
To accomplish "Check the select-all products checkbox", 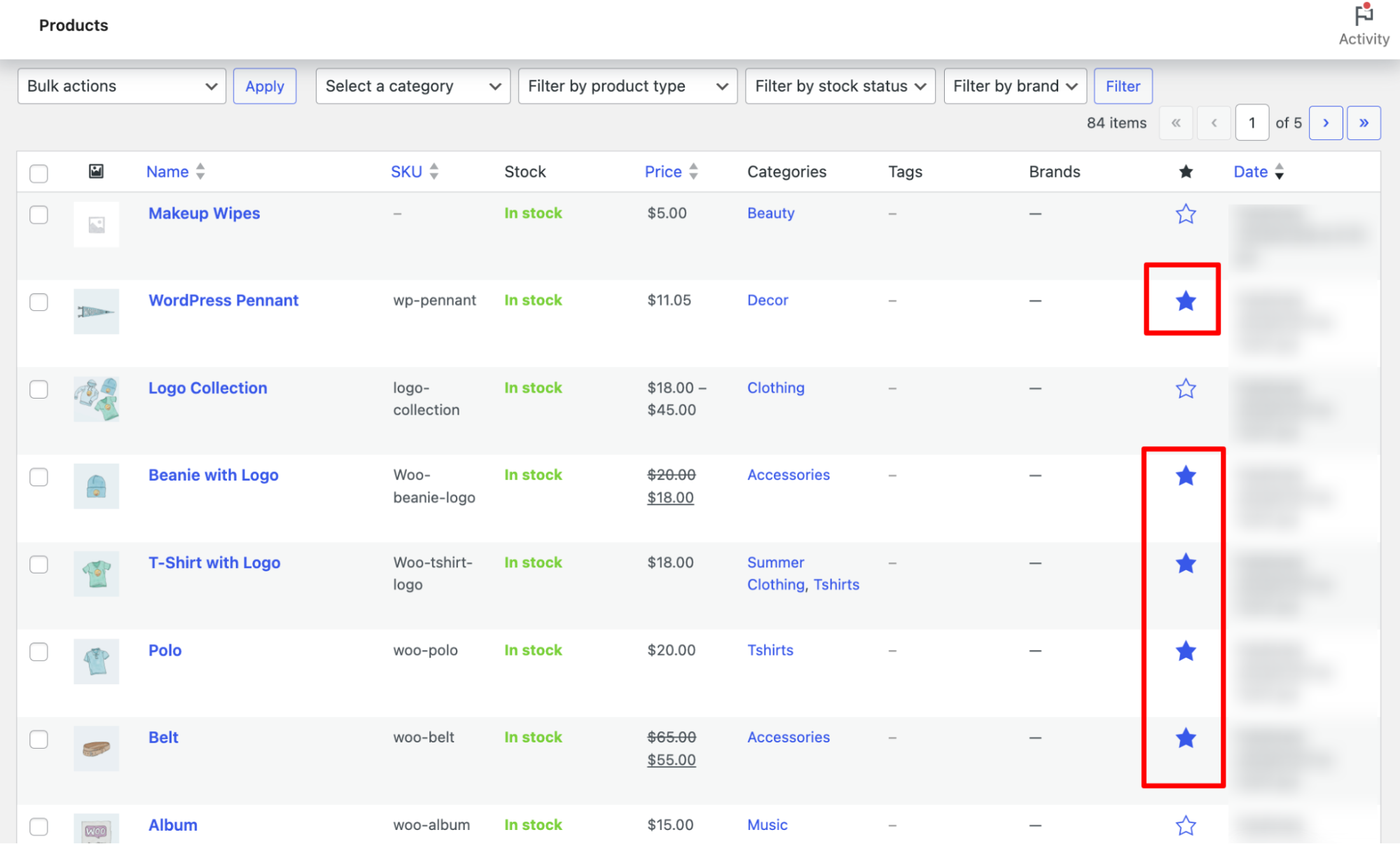I will [x=39, y=173].
